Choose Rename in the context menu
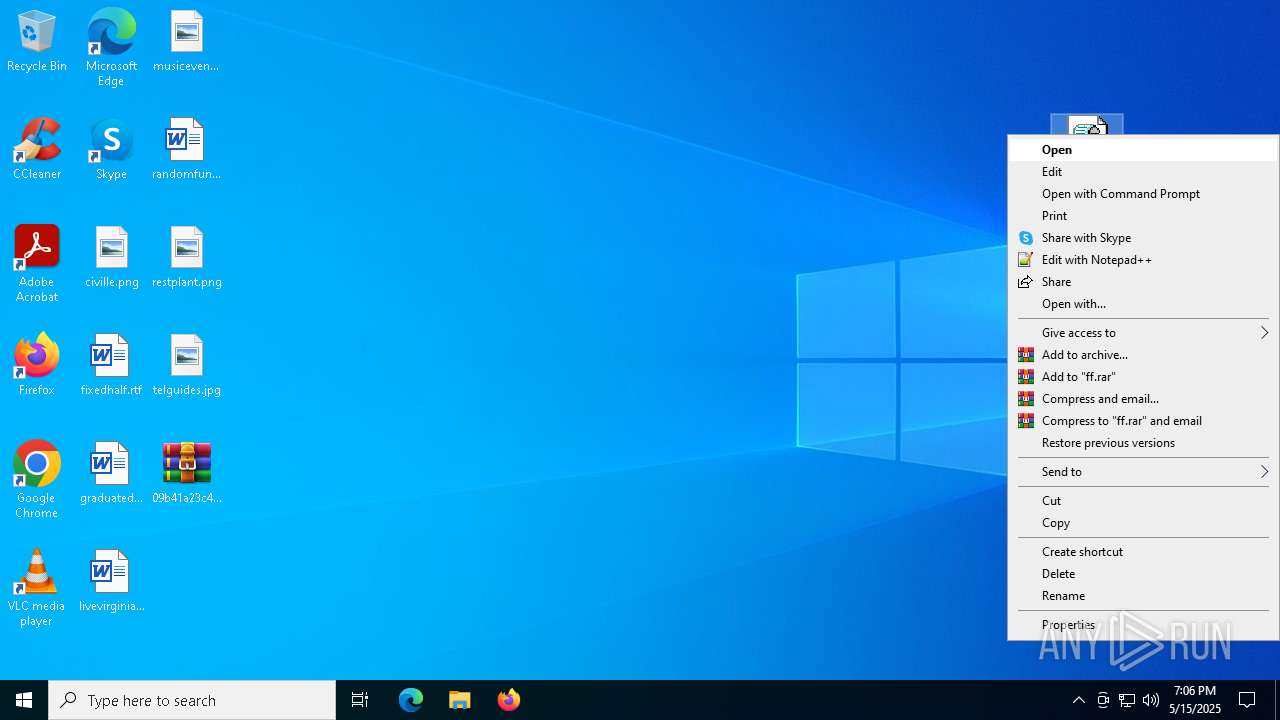Image resolution: width=1280 pixels, height=720 pixels. coord(1143,596)
